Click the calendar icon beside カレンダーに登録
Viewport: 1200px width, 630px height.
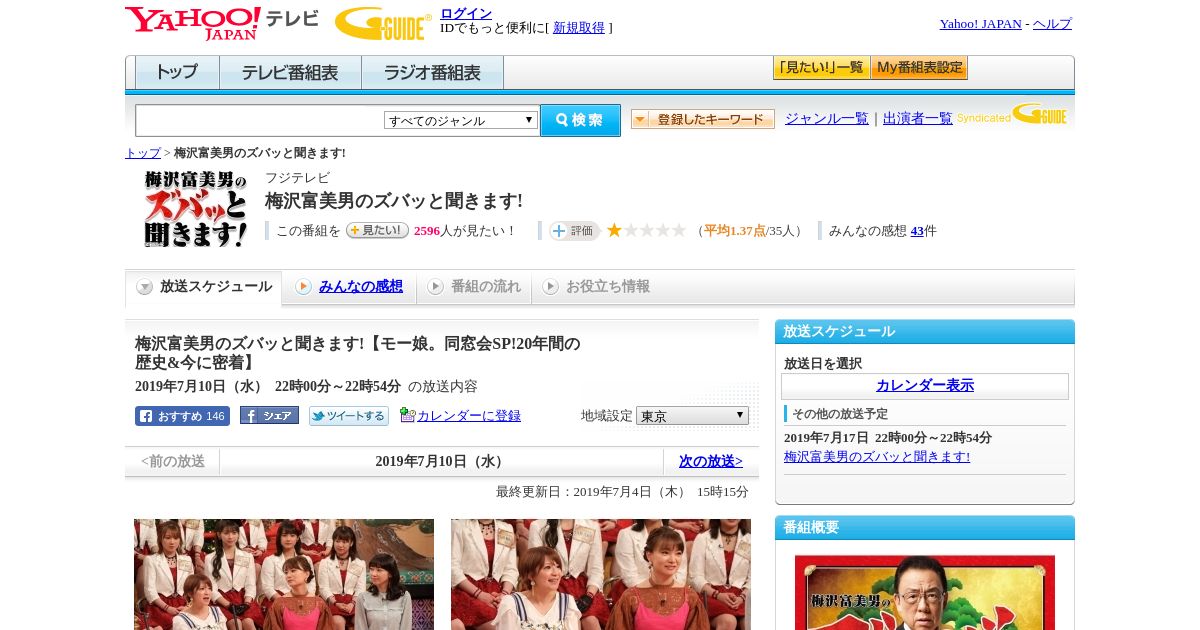pos(407,415)
